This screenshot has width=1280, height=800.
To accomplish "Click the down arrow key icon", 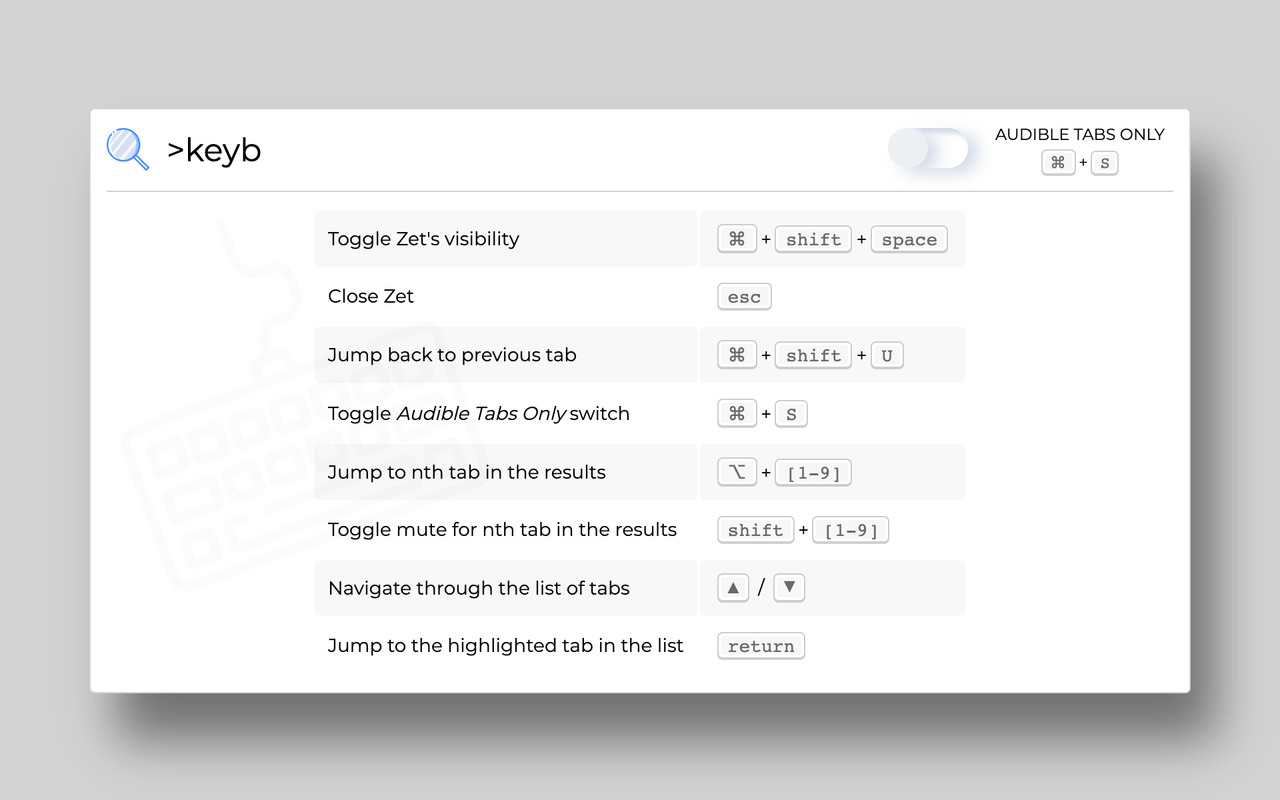I will pyautogui.click(x=789, y=588).
